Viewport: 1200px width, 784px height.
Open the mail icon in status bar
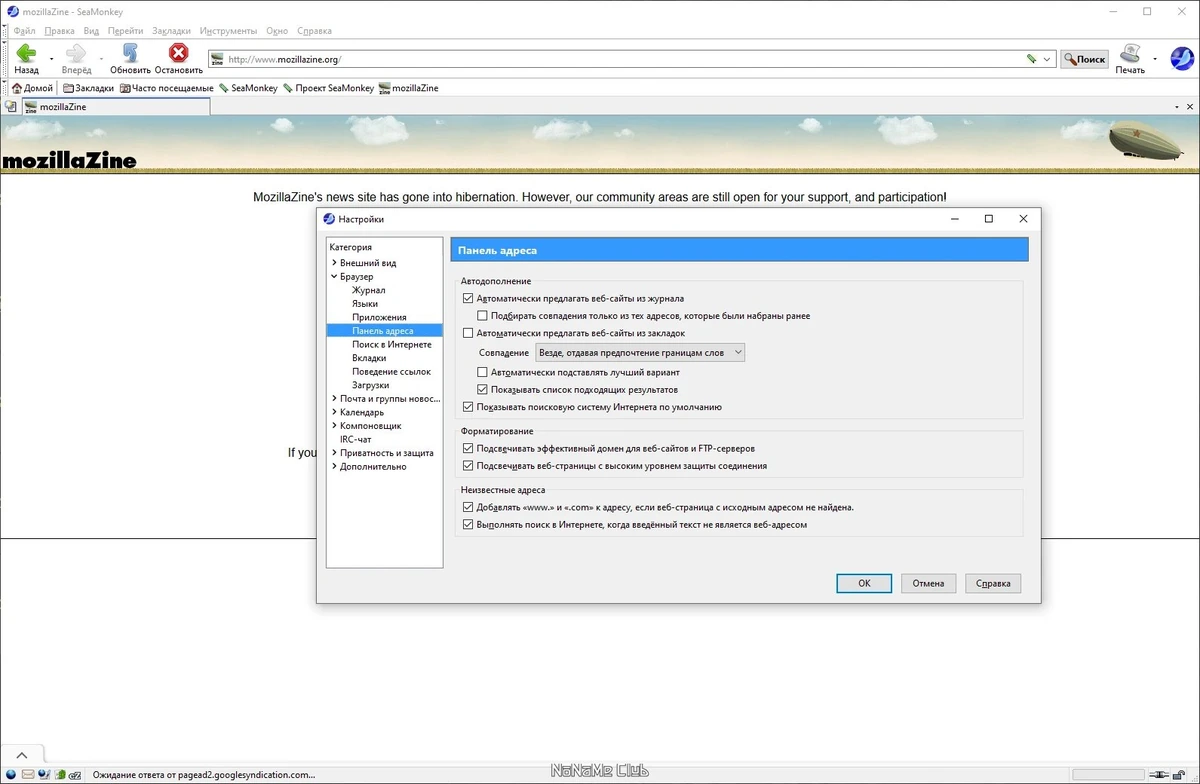(28, 774)
